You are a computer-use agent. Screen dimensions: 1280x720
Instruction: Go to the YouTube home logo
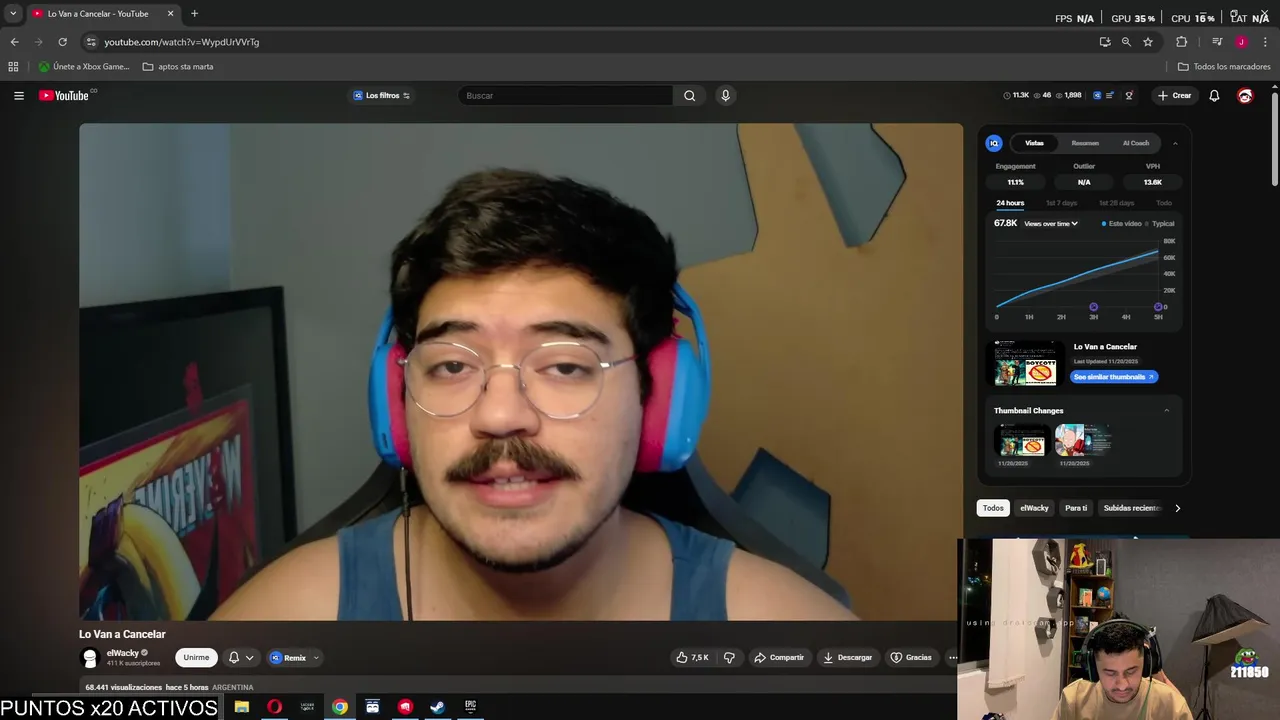pos(65,95)
